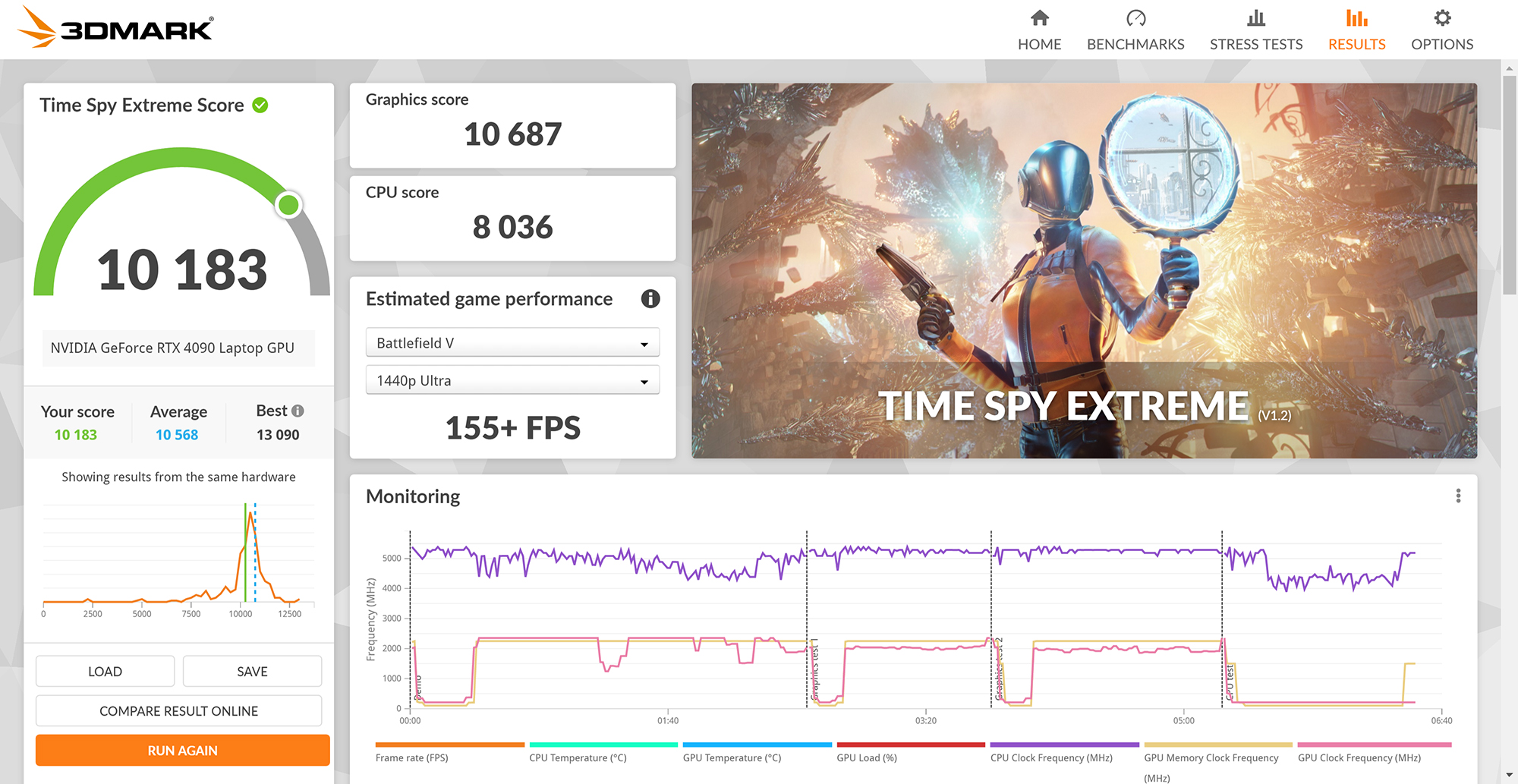This screenshot has height=784, width=1518.
Task: Toggle CPU Temperature legend series
Action: pos(578,757)
